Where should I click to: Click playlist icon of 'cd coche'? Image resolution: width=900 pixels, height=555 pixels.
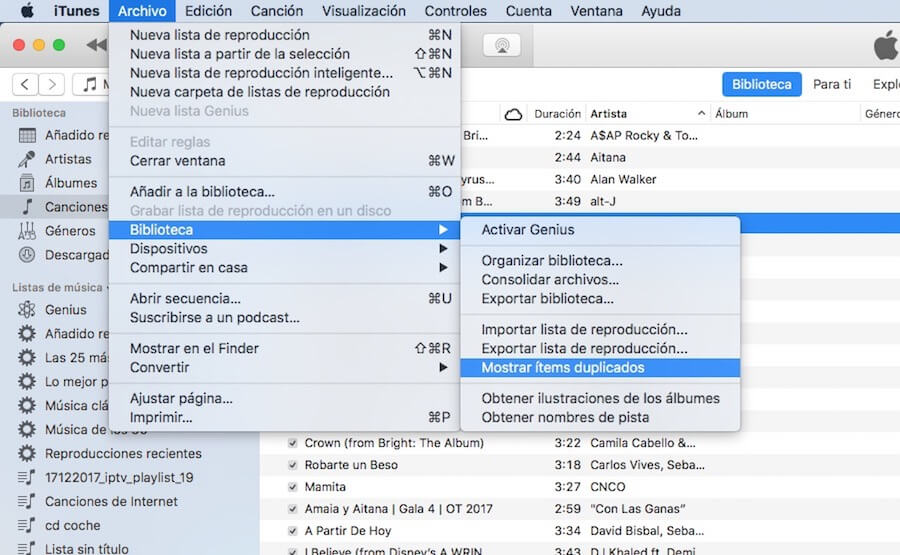pyautogui.click(x=26, y=525)
